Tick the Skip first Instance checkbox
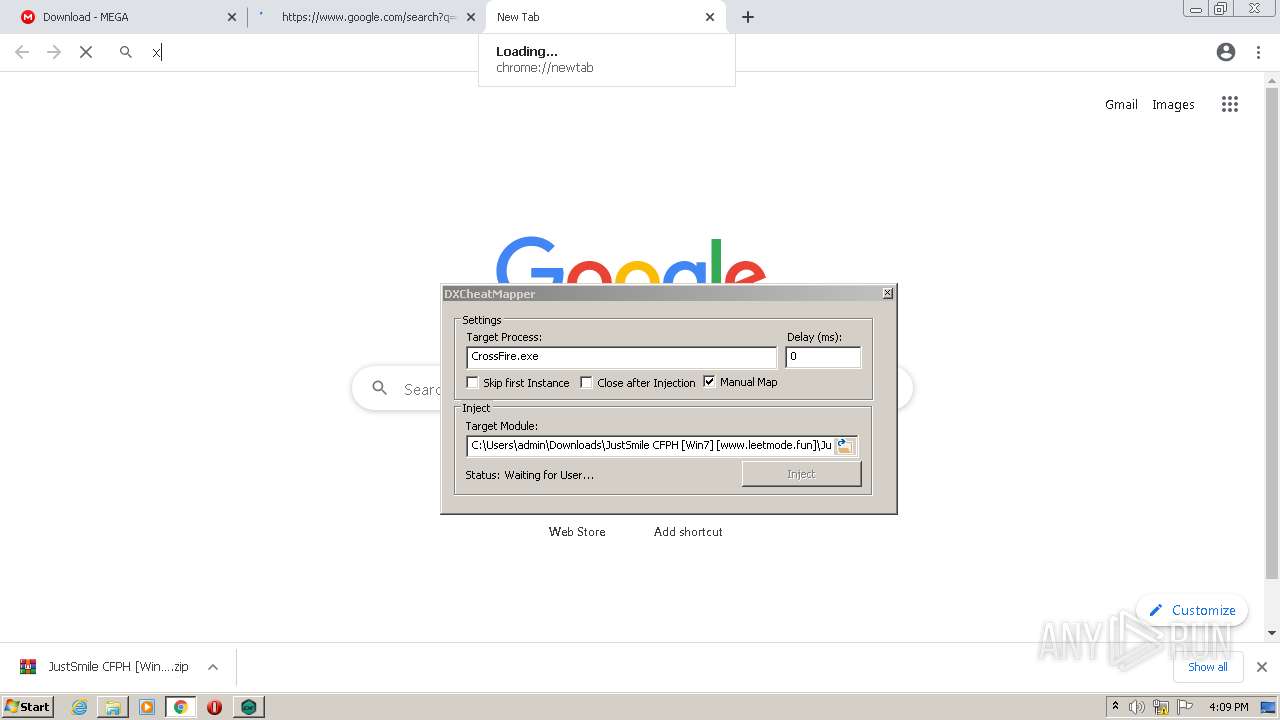This screenshot has height=720, width=1280. [473, 382]
